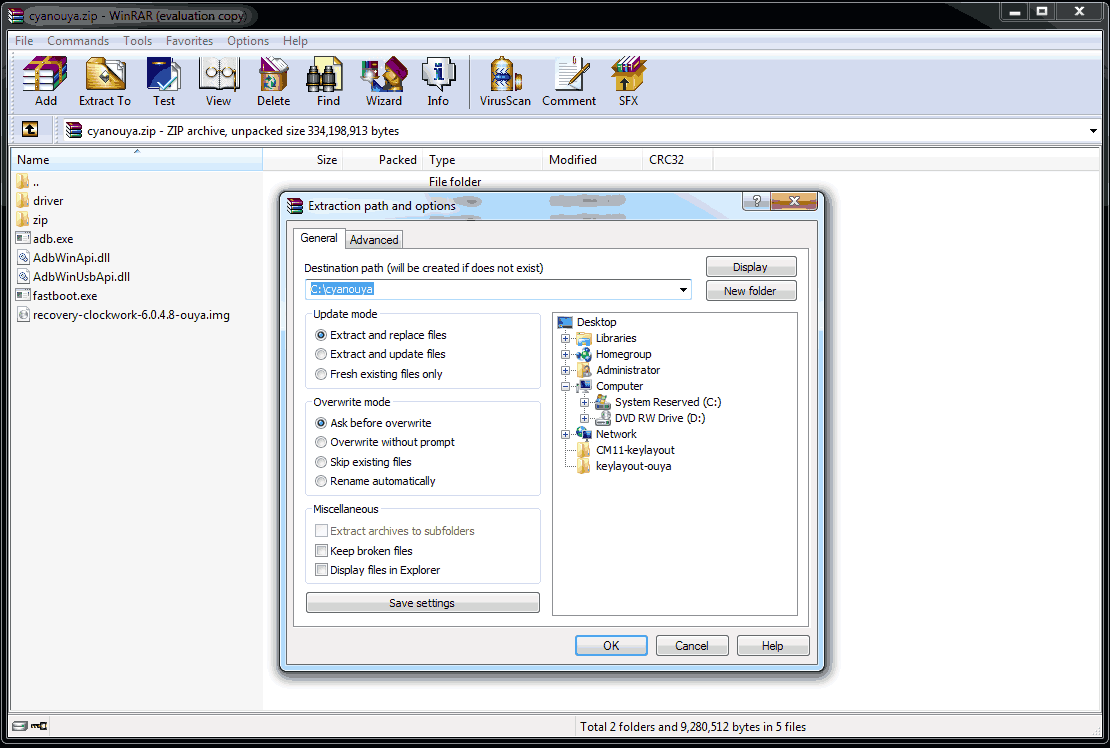Image resolution: width=1110 pixels, height=748 pixels.
Task: Expand System Reserved (C:) drive node
Action: pos(584,402)
